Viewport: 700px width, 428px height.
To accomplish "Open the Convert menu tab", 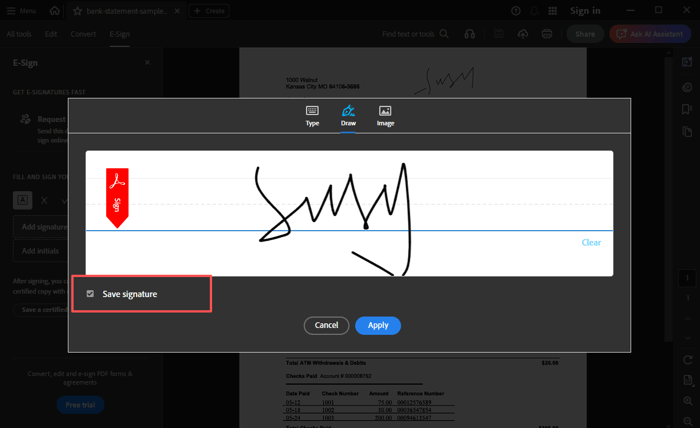I will tap(83, 34).
